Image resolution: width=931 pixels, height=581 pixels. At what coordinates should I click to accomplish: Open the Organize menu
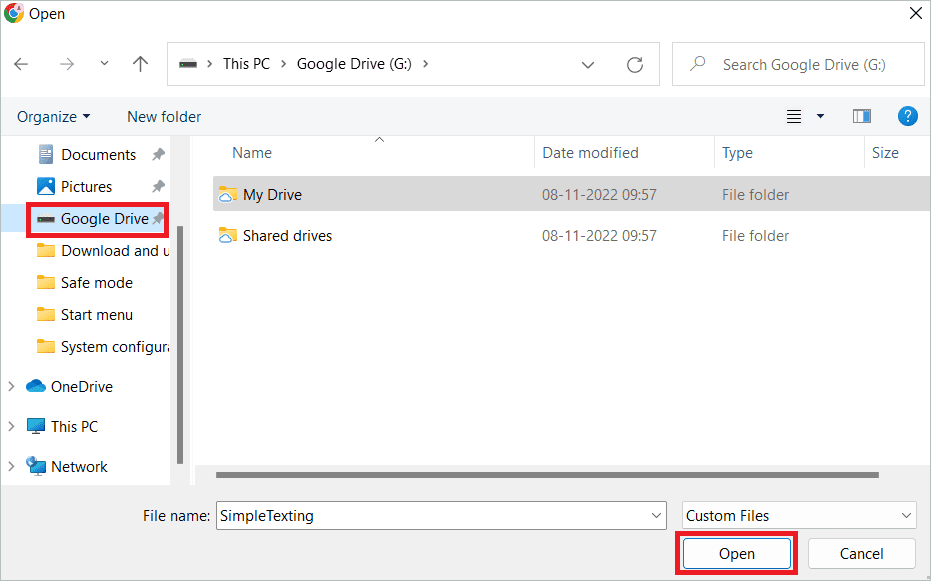coord(53,116)
